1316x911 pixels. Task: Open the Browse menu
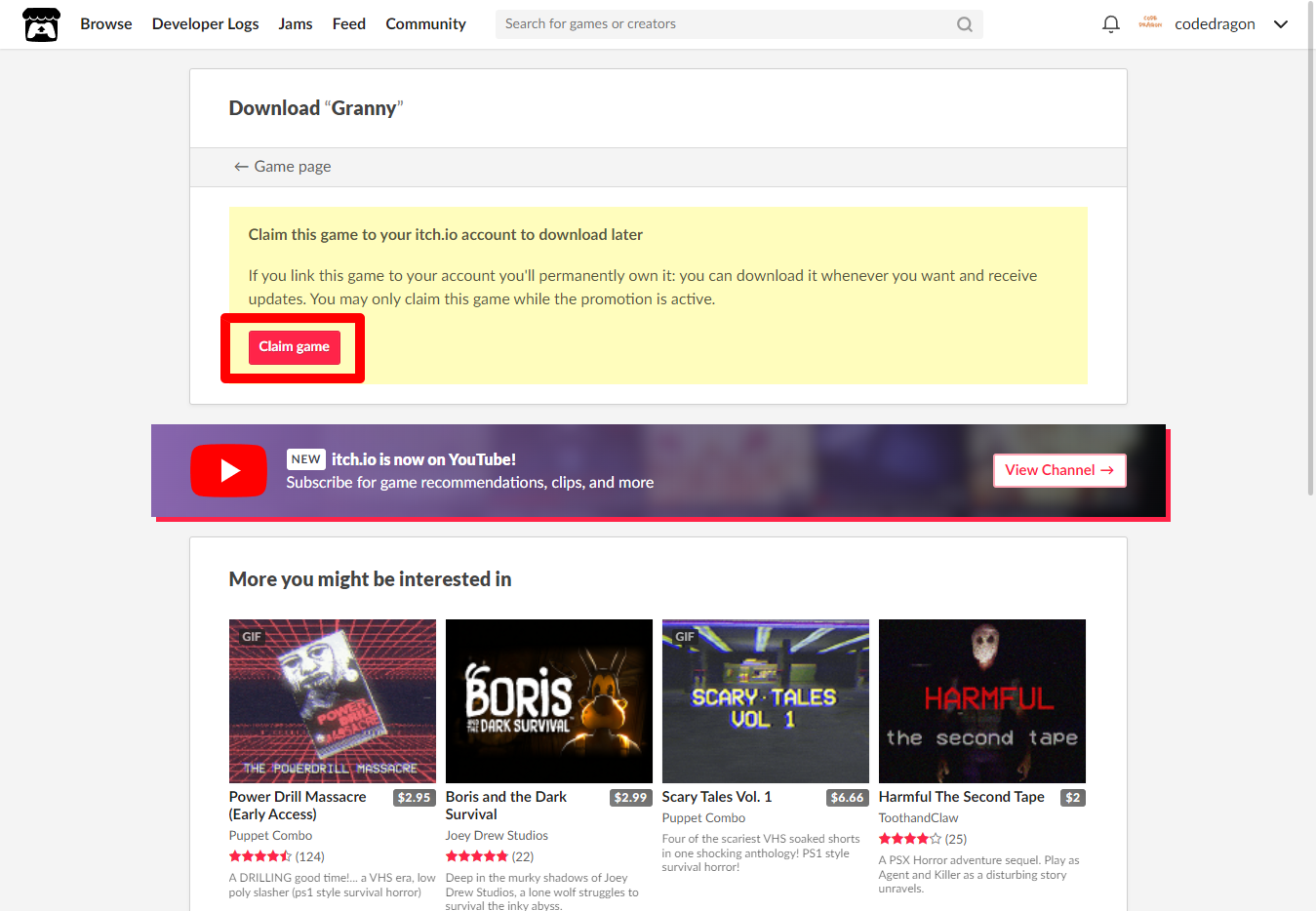(106, 24)
